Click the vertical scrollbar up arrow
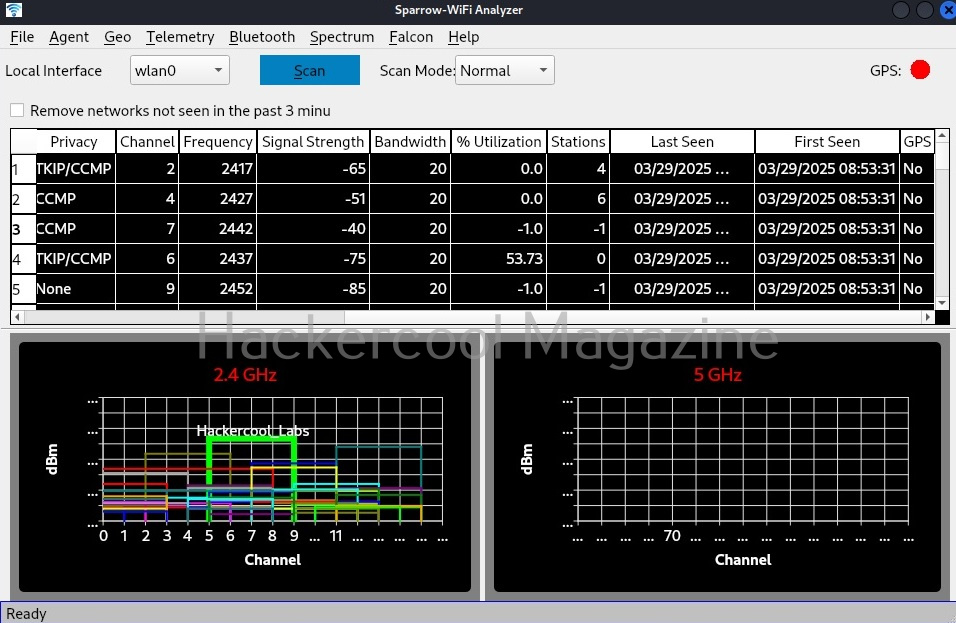Viewport: 956px width, 623px height. pyautogui.click(x=942, y=135)
